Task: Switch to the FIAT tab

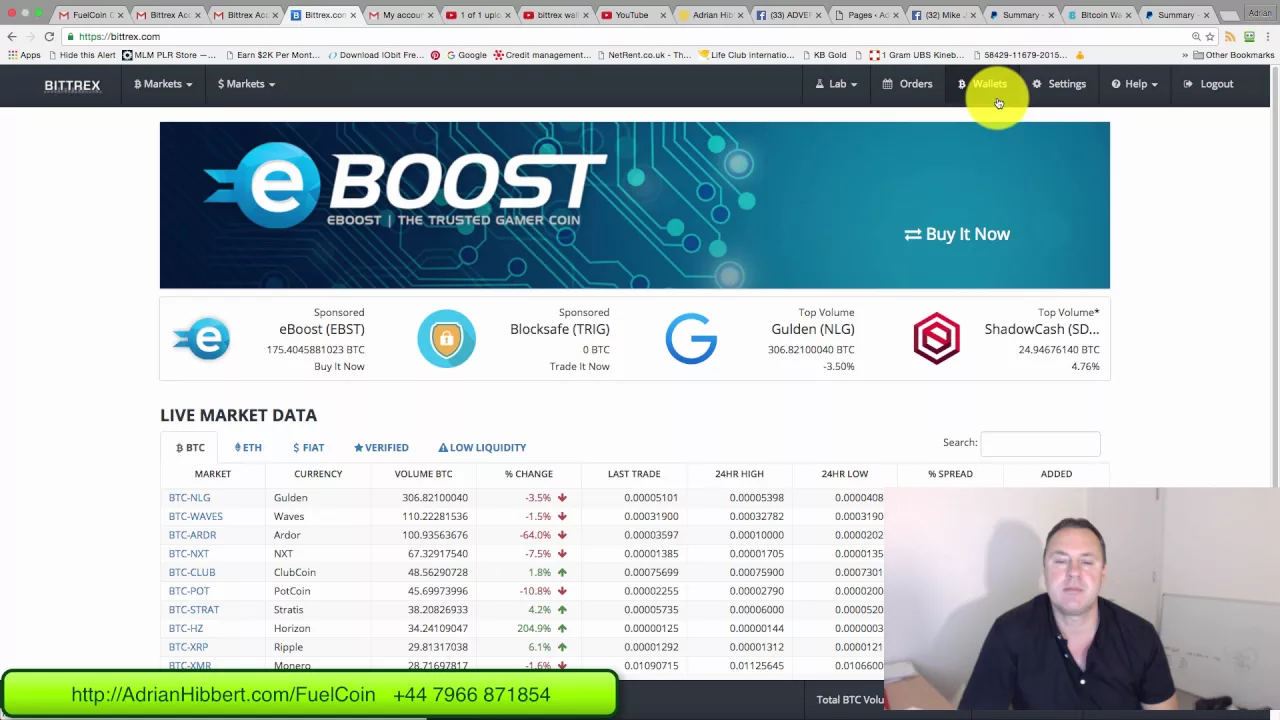Action: pyautogui.click(x=308, y=447)
